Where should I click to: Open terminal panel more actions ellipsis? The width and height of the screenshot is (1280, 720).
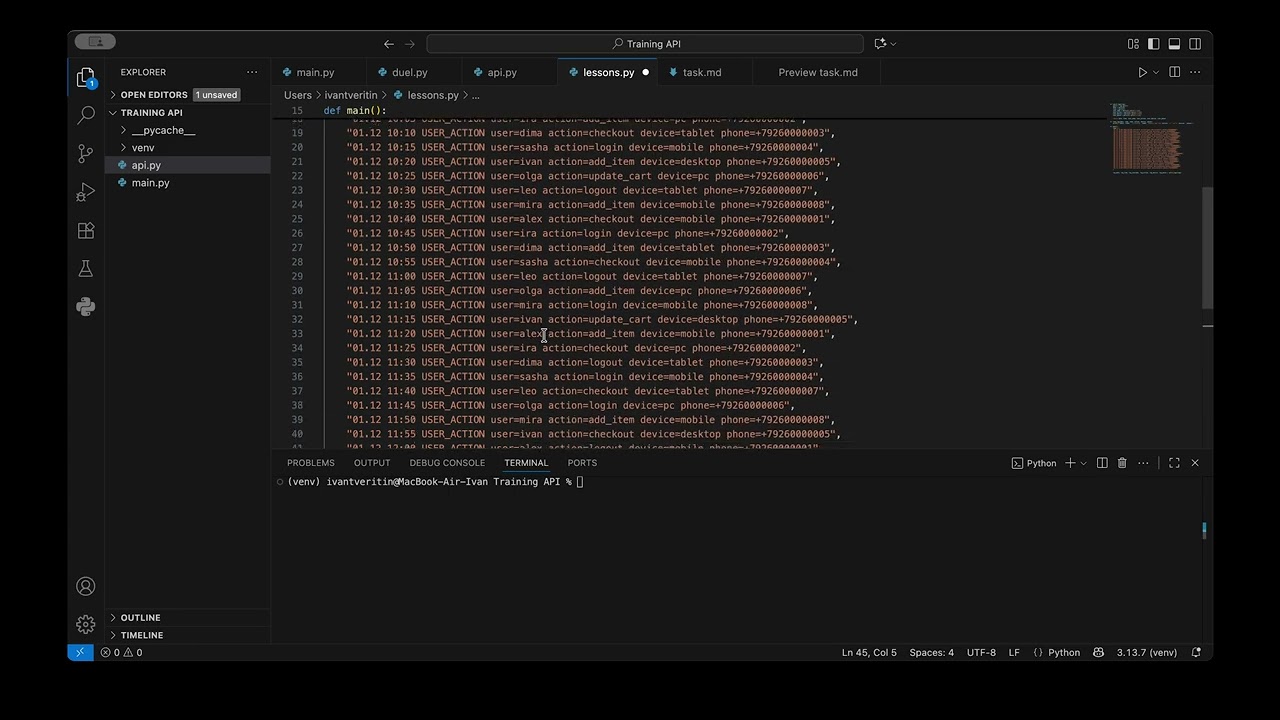coord(1143,463)
